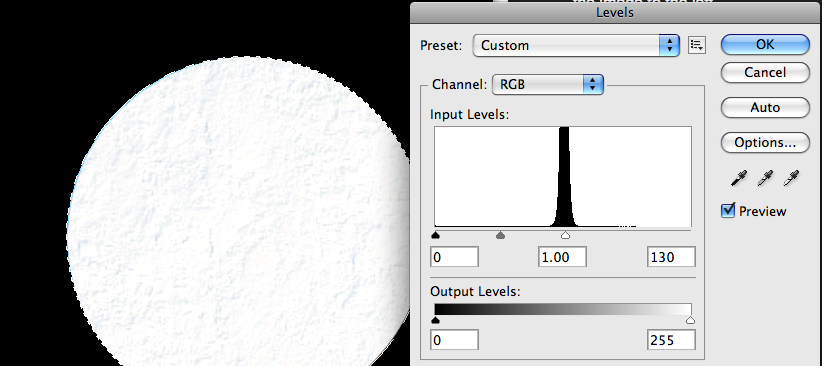Open the Options... dialog button
Image resolution: width=822 pixels, height=366 pixels.
(765, 143)
